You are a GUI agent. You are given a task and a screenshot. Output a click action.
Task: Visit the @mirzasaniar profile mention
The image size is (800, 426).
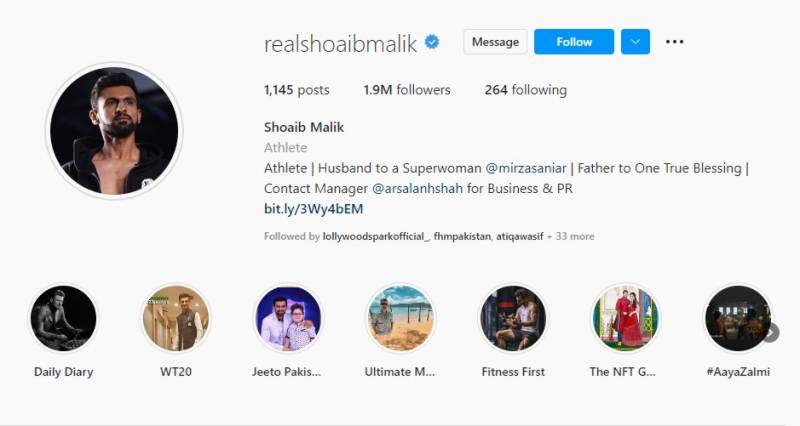526,168
